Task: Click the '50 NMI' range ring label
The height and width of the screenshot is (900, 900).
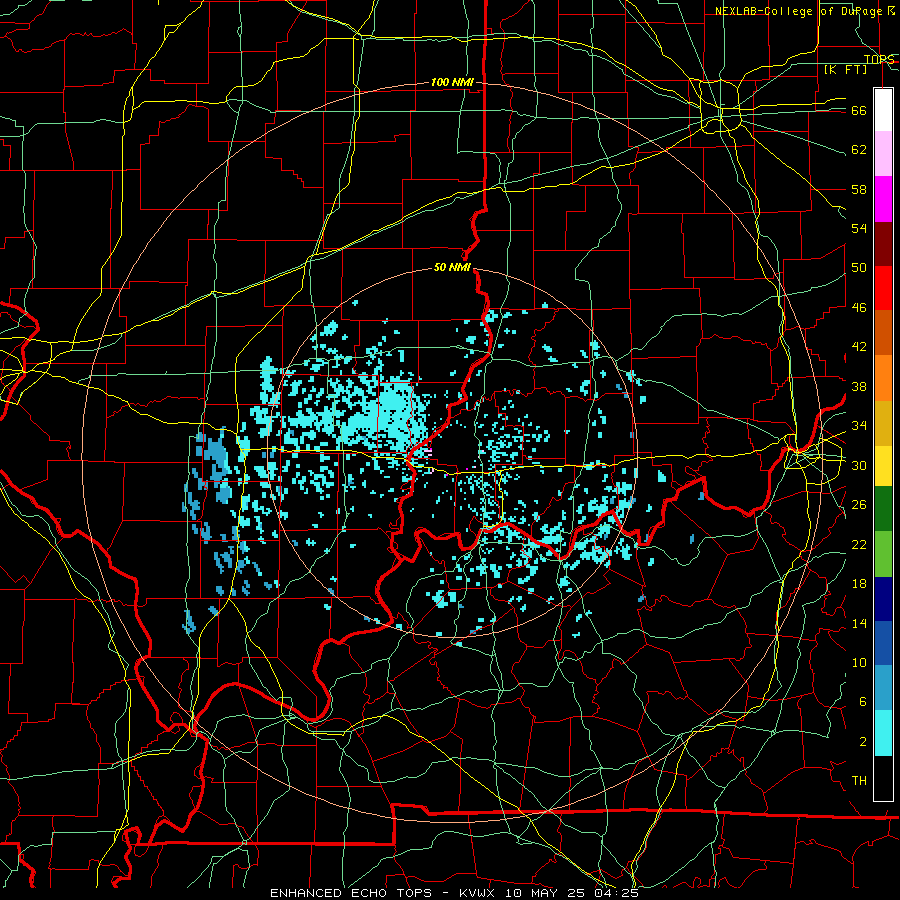Action: coord(452,267)
